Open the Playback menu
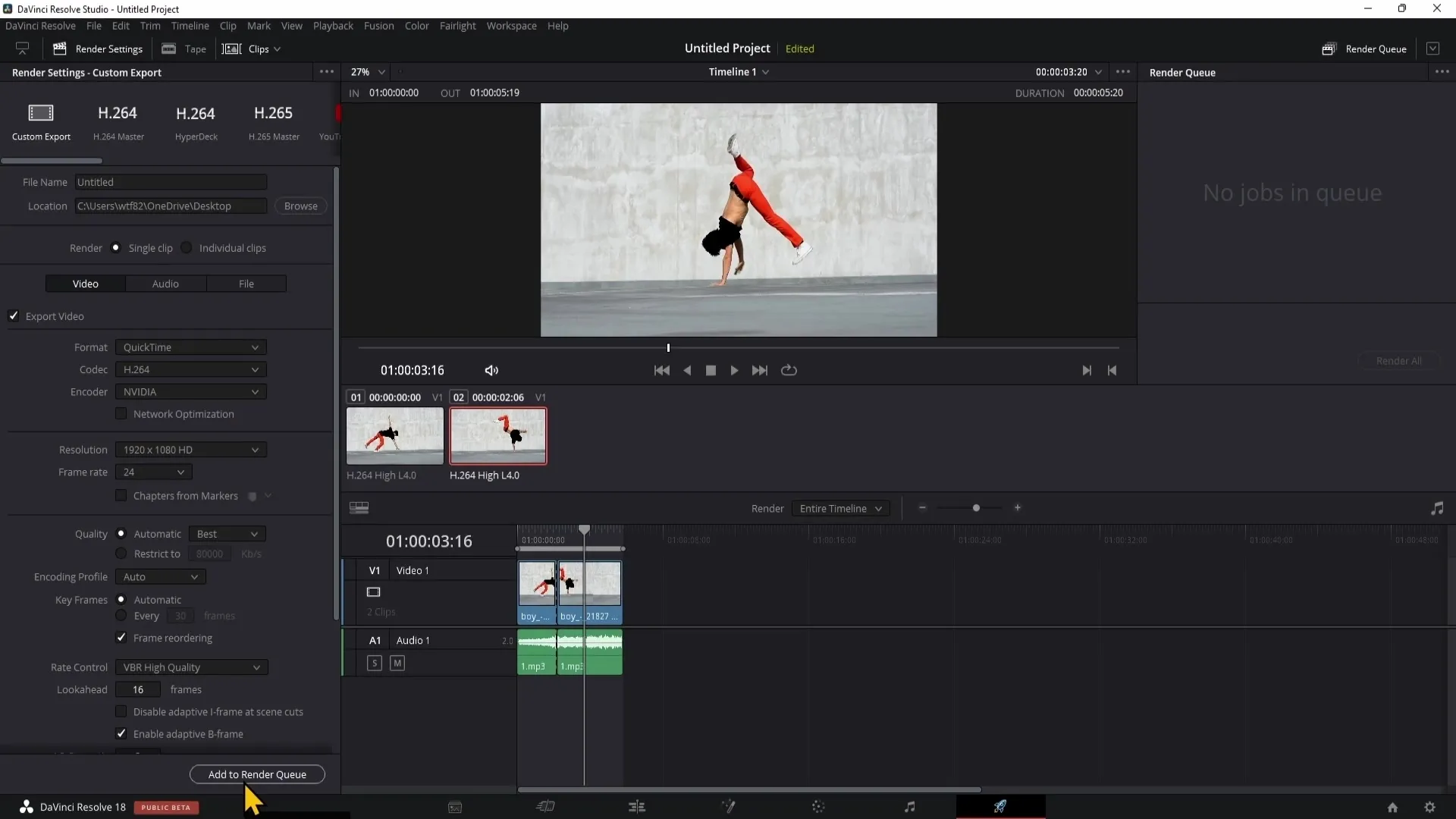The image size is (1456, 819). pyautogui.click(x=333, y=25)
